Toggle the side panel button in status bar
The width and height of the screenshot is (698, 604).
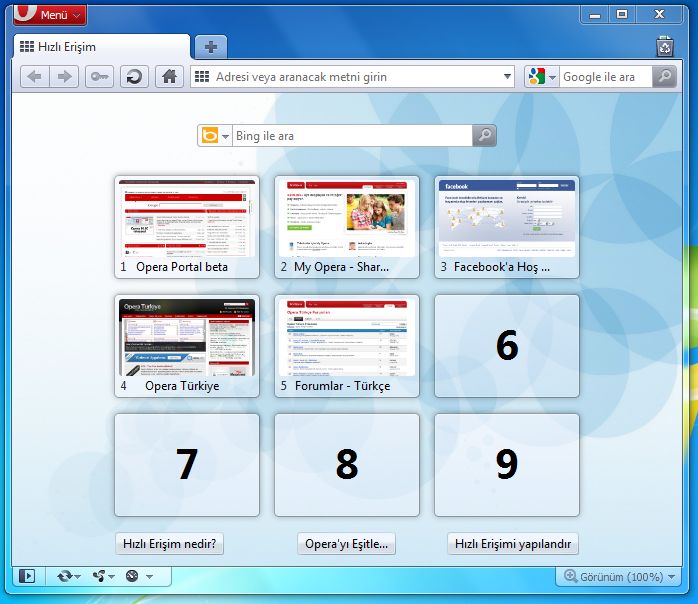27,576
